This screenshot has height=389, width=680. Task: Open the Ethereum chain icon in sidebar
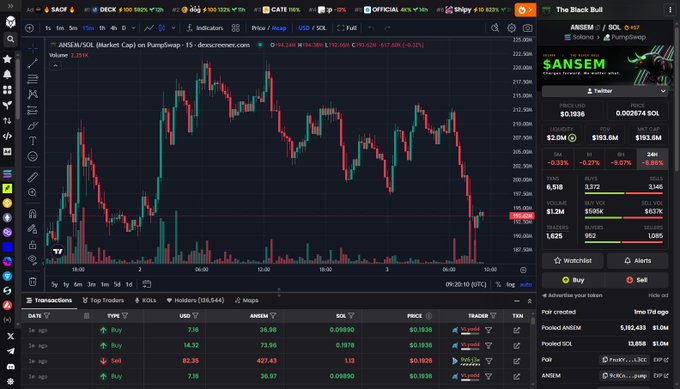7,218
